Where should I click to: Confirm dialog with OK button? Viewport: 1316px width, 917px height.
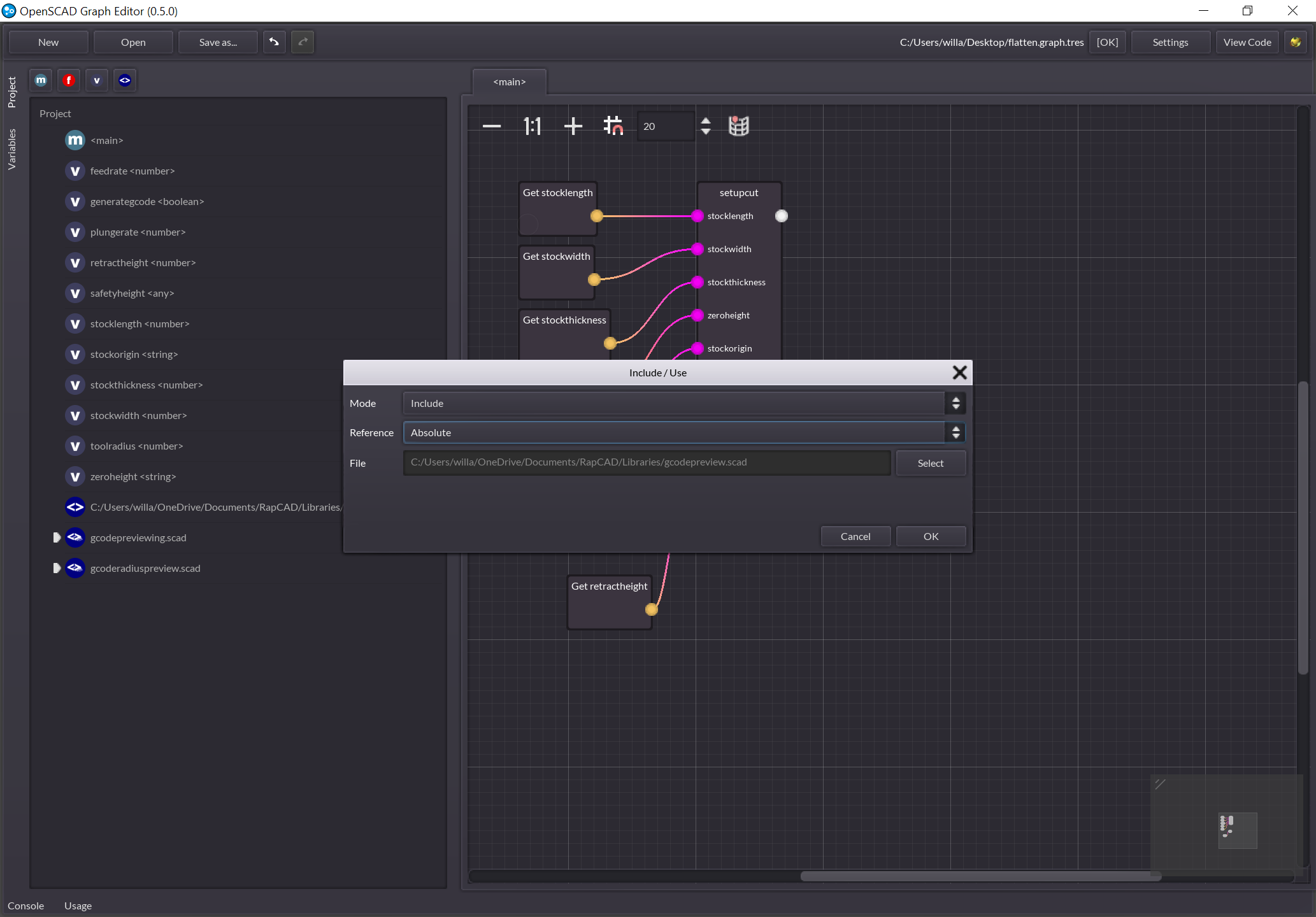(931, 536)
